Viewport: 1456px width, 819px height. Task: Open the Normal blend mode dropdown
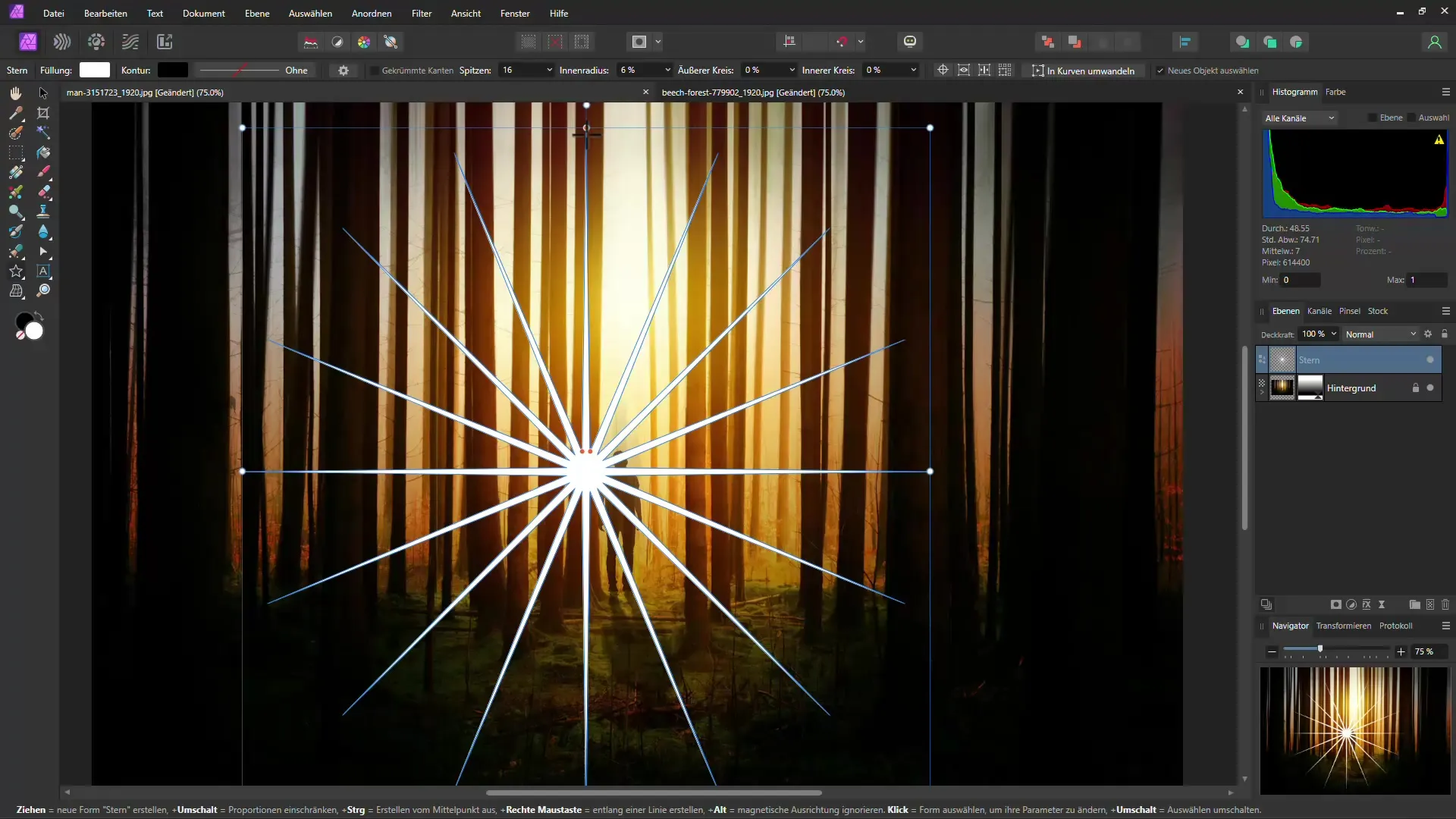click(x=1380, y=334)
